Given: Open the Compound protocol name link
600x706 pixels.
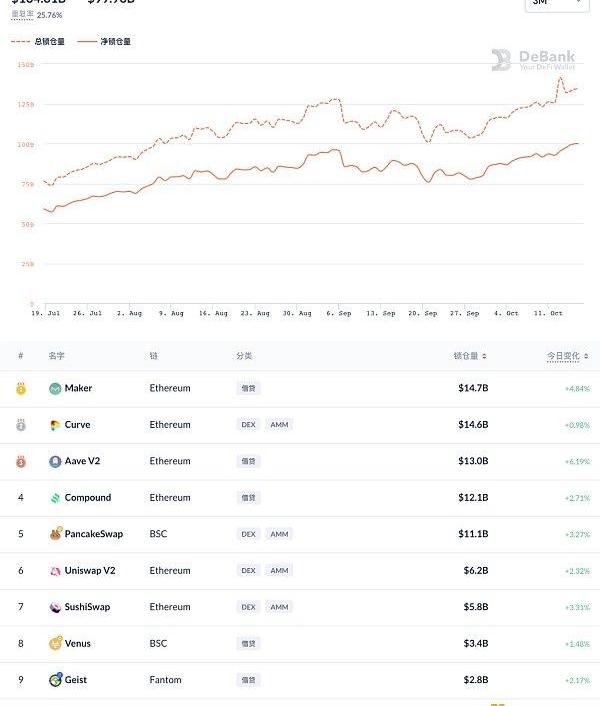Looking at the screenshot, I should (x=88, y=498).
